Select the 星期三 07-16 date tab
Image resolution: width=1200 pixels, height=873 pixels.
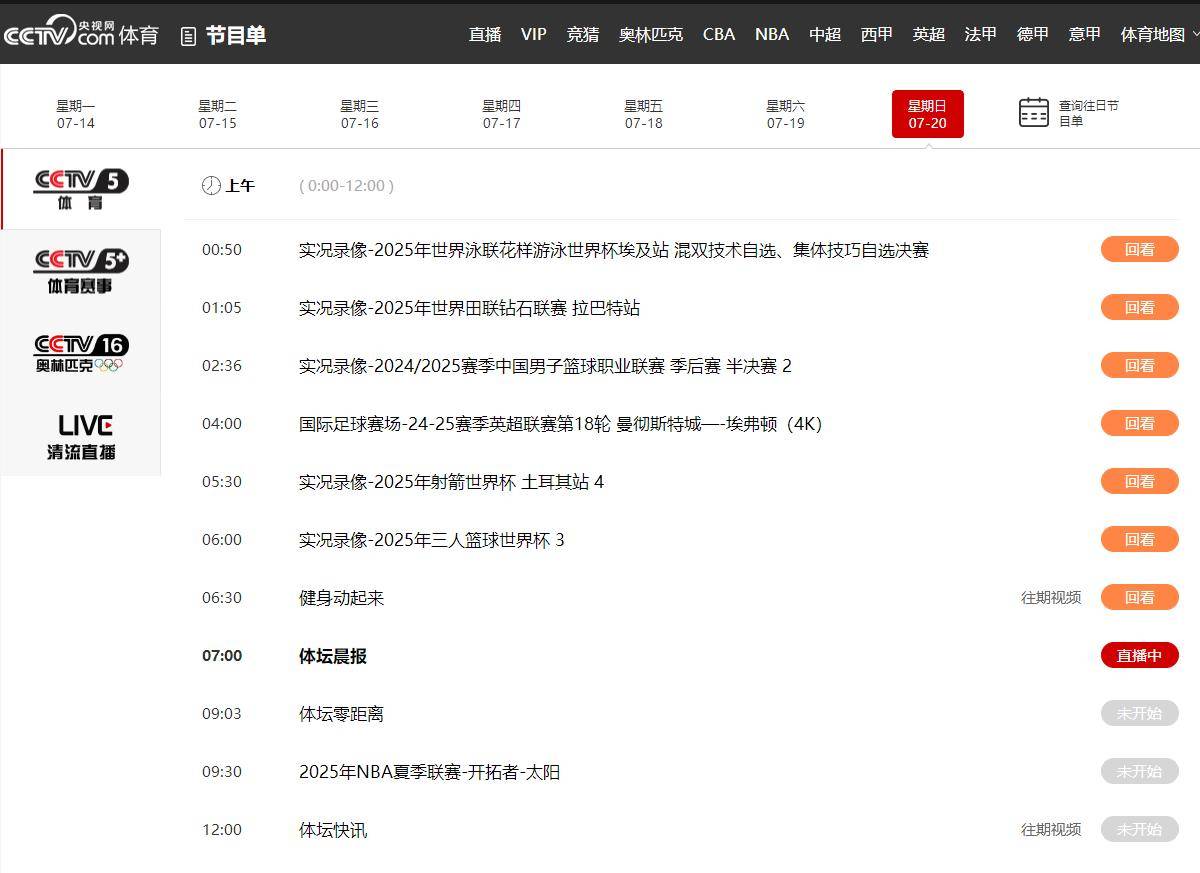pyautogui.click(x=360, y=114)
